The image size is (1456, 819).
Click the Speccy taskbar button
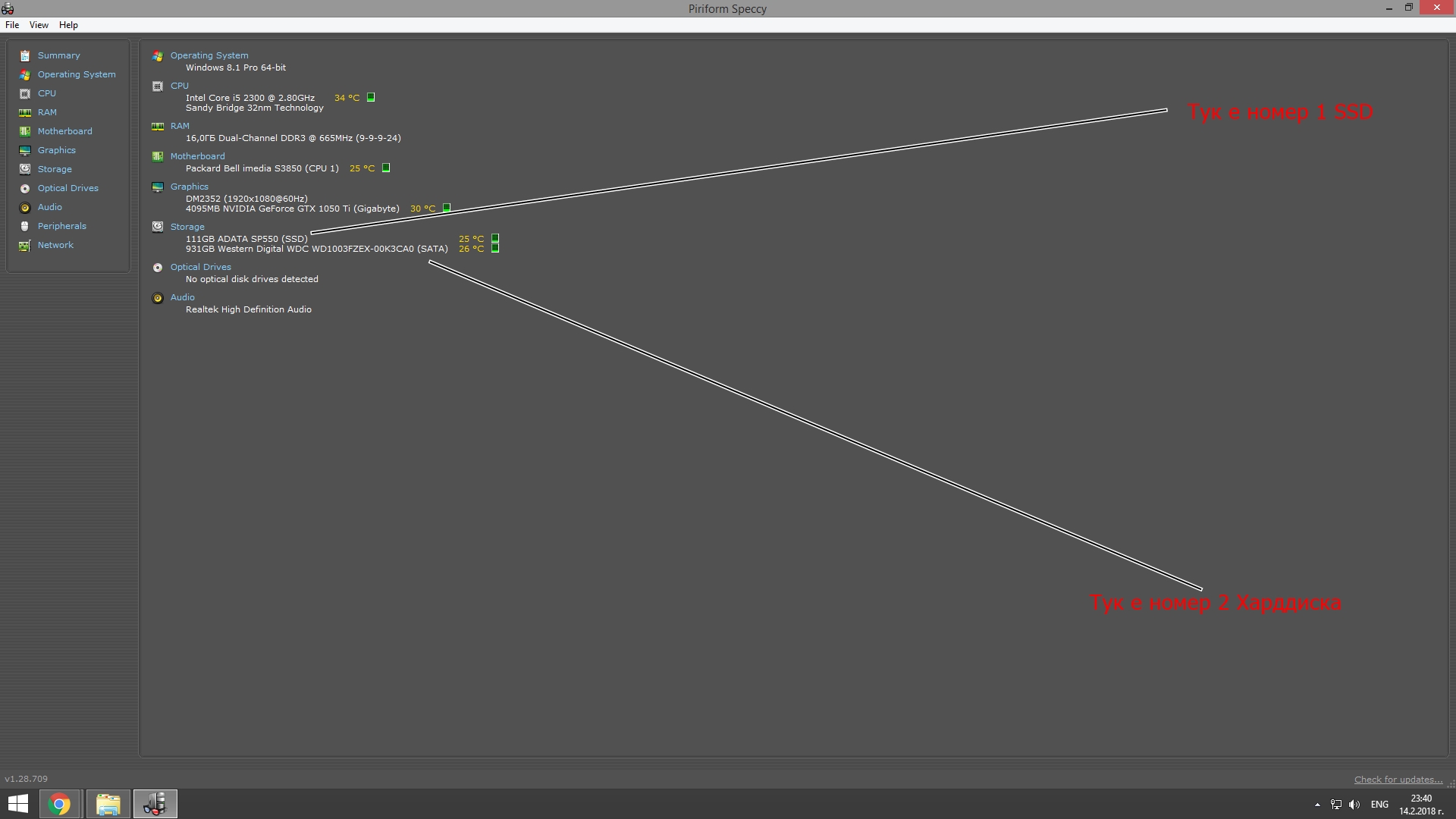(155, 804)
